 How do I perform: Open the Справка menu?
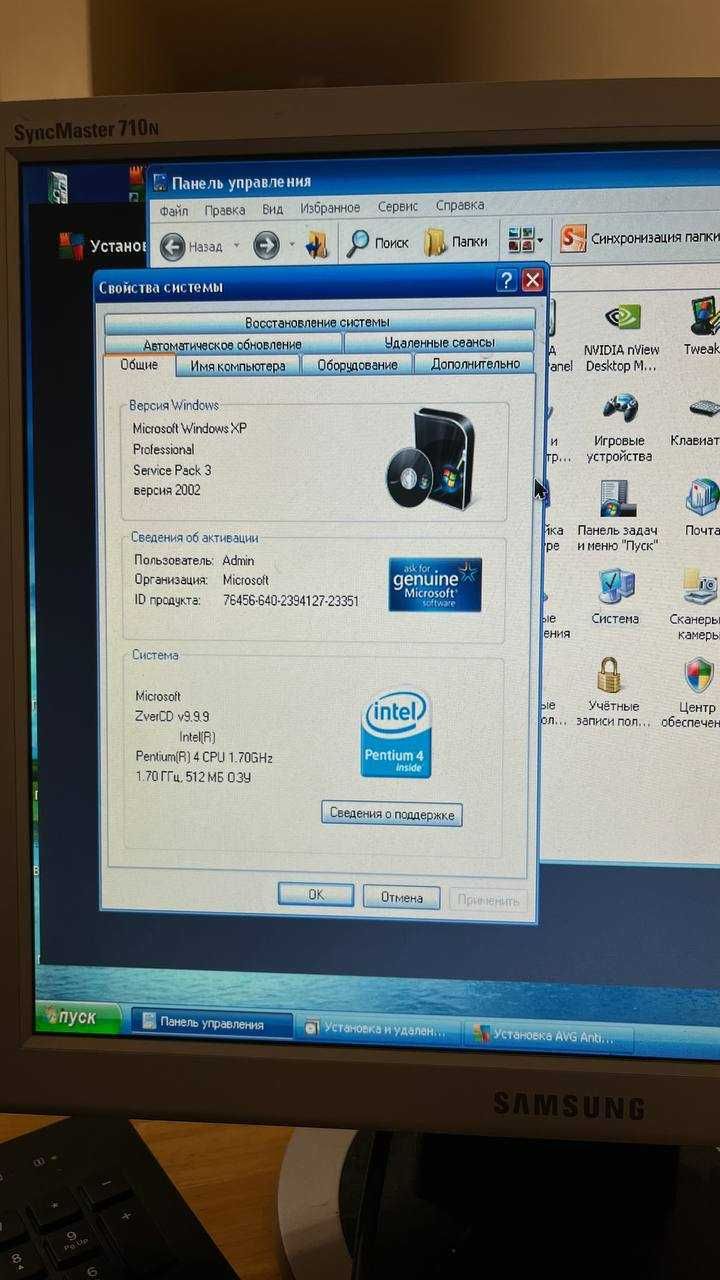(460, 205)
